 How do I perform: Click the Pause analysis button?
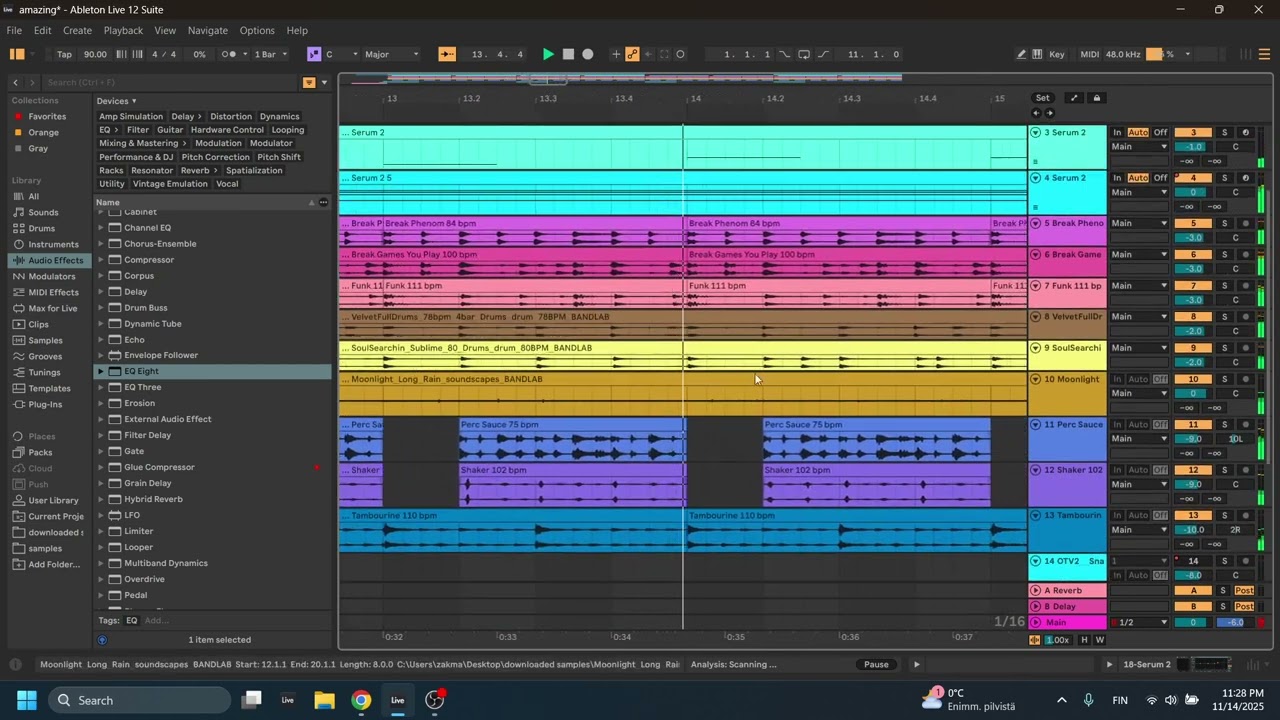pos(876,664)
